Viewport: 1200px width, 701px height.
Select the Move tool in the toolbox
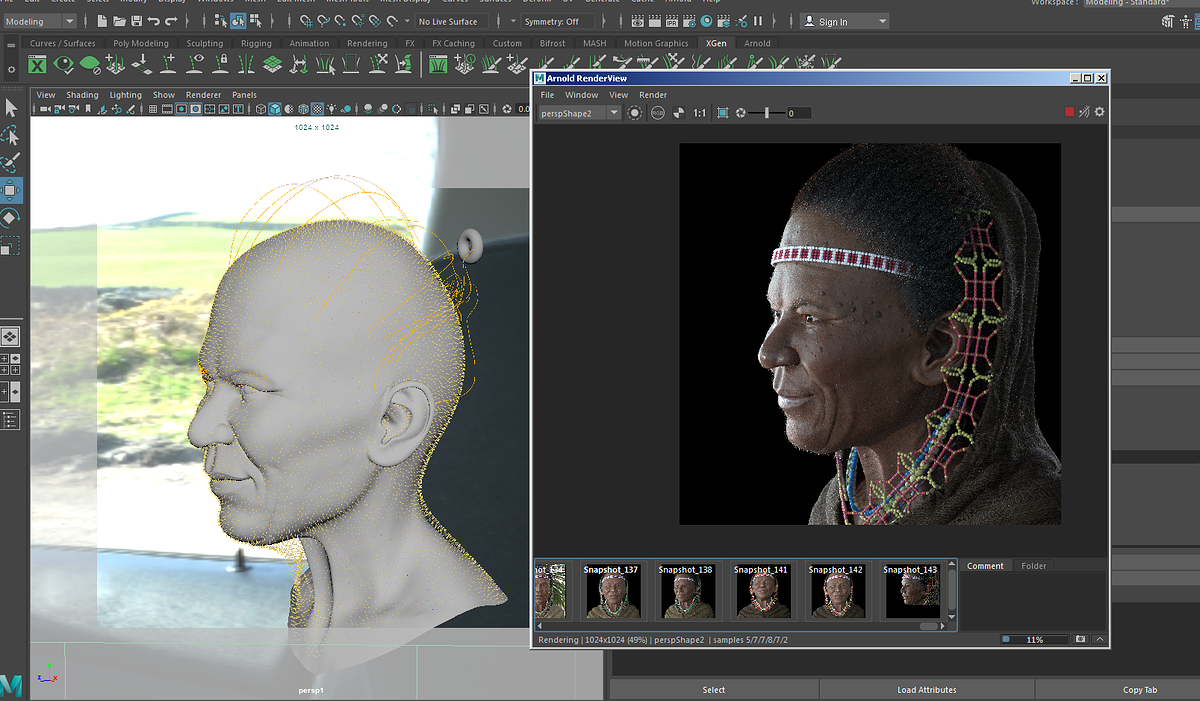coord(10,190)
